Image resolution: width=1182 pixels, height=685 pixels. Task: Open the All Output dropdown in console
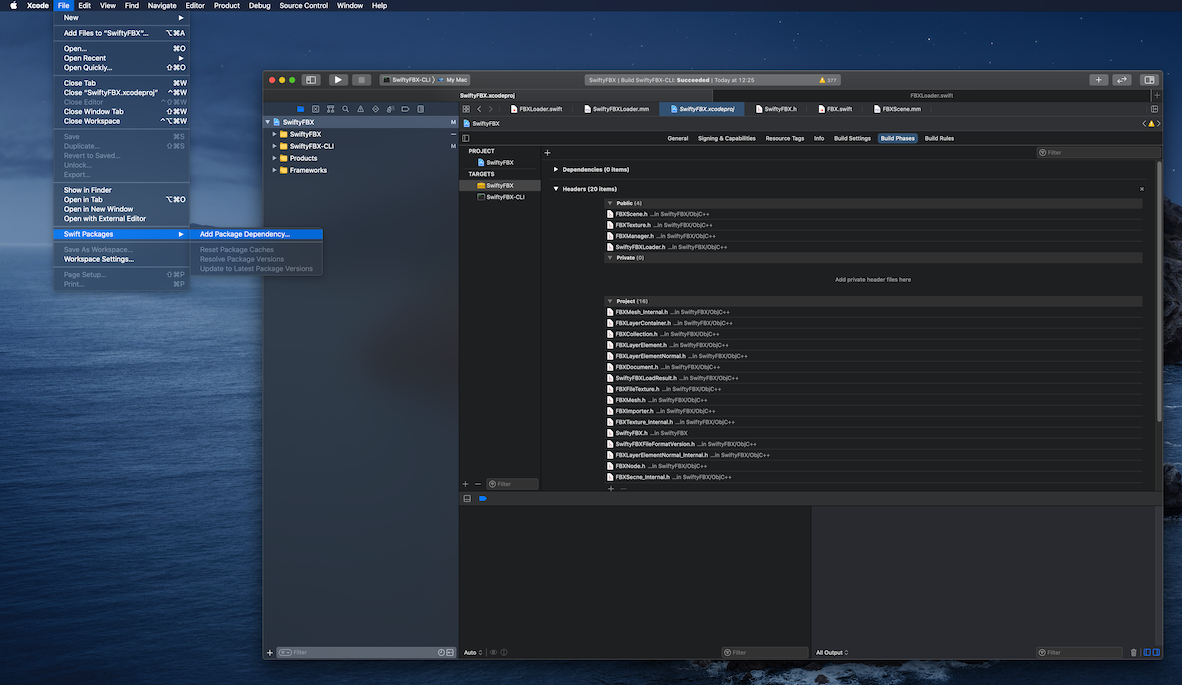click(832, 653)
